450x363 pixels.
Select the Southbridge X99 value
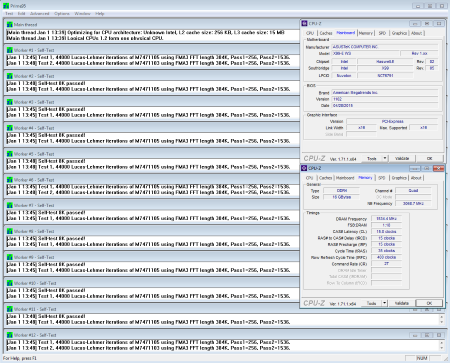[385, 68]
